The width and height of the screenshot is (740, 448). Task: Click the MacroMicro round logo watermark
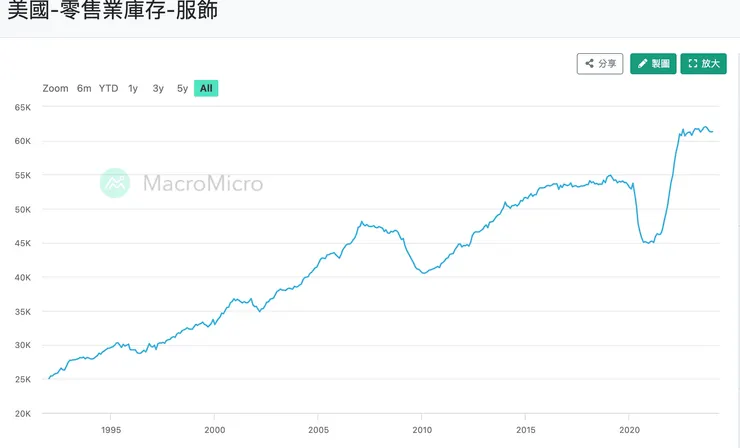pyautogui.click(x=115, y=183)
